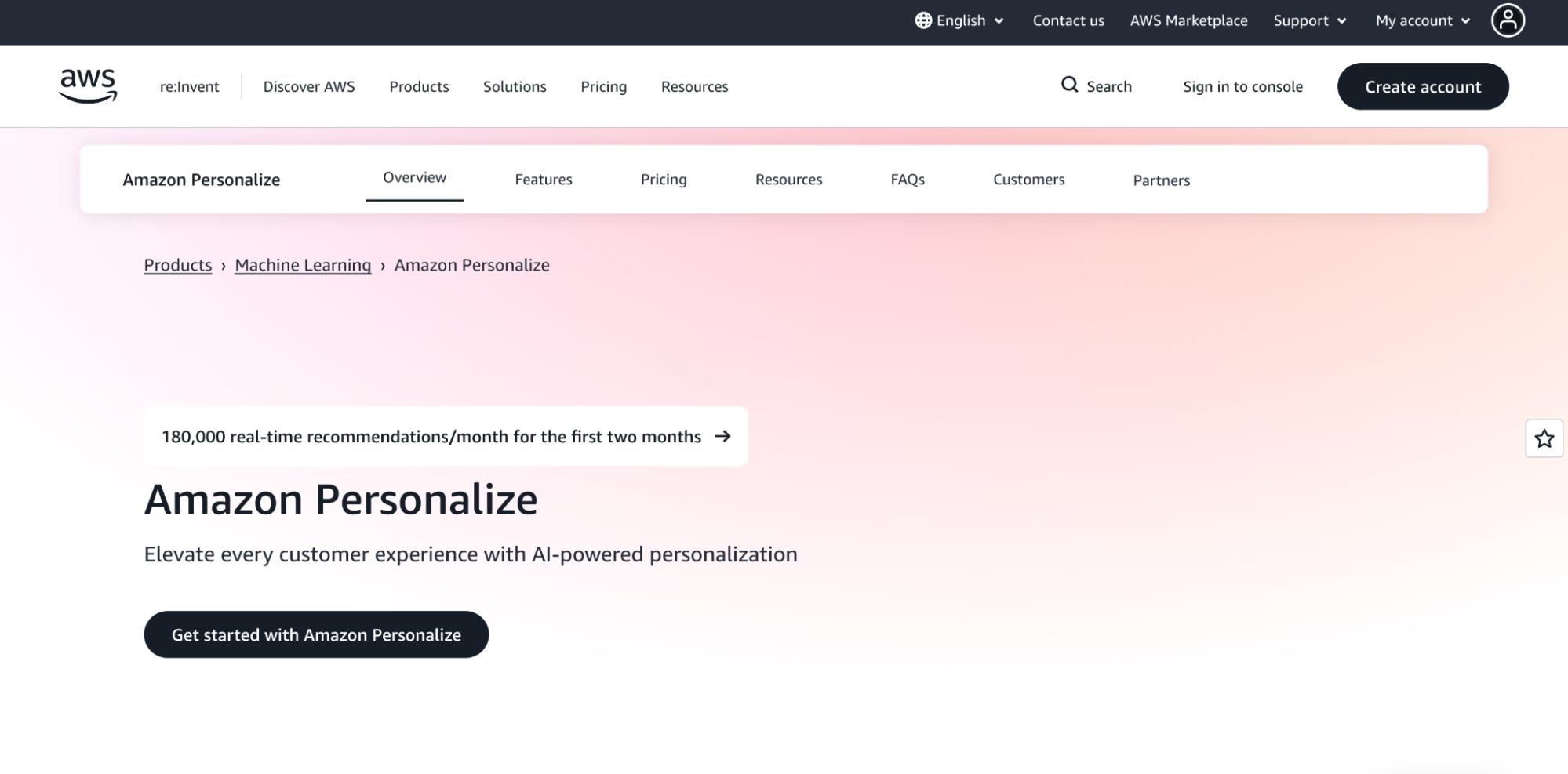Screen dimensions: 1568x774
Task: Click Get started with Amazon Personalize
Action: [316, 634]
